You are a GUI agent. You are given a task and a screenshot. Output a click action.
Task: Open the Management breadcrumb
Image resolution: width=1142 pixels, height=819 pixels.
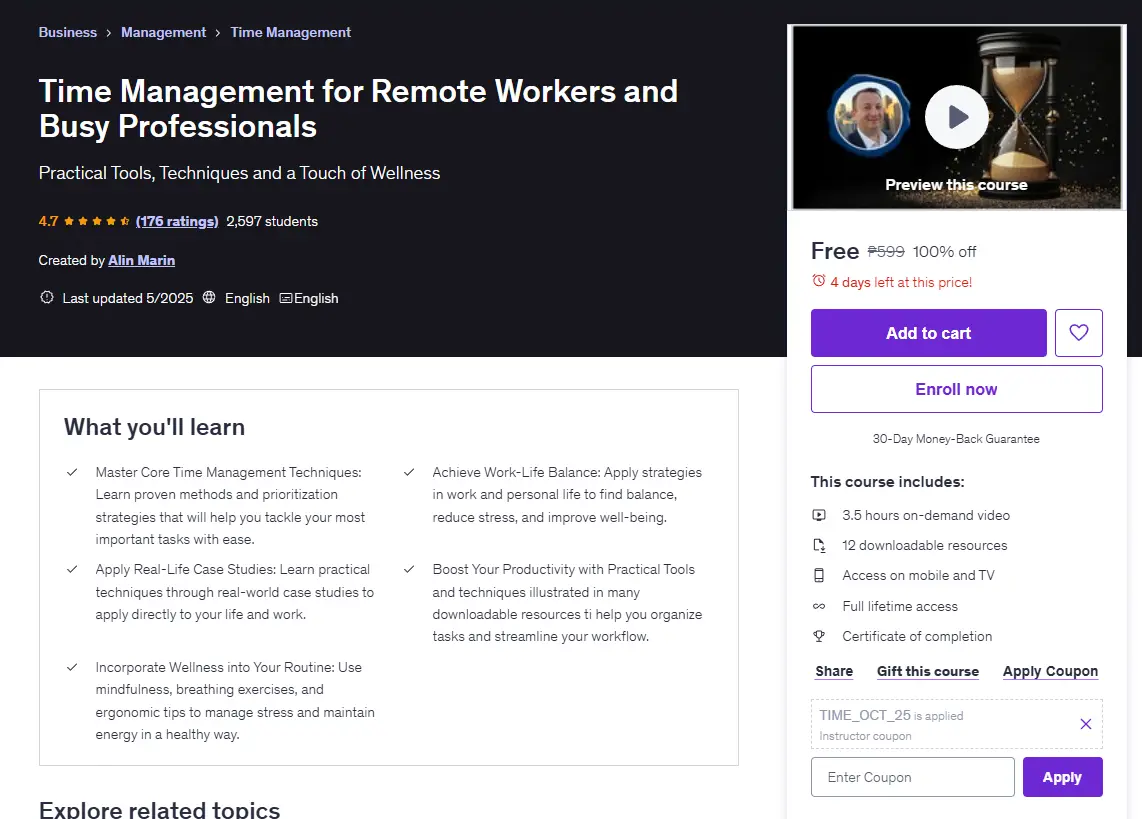coord(163,32)
